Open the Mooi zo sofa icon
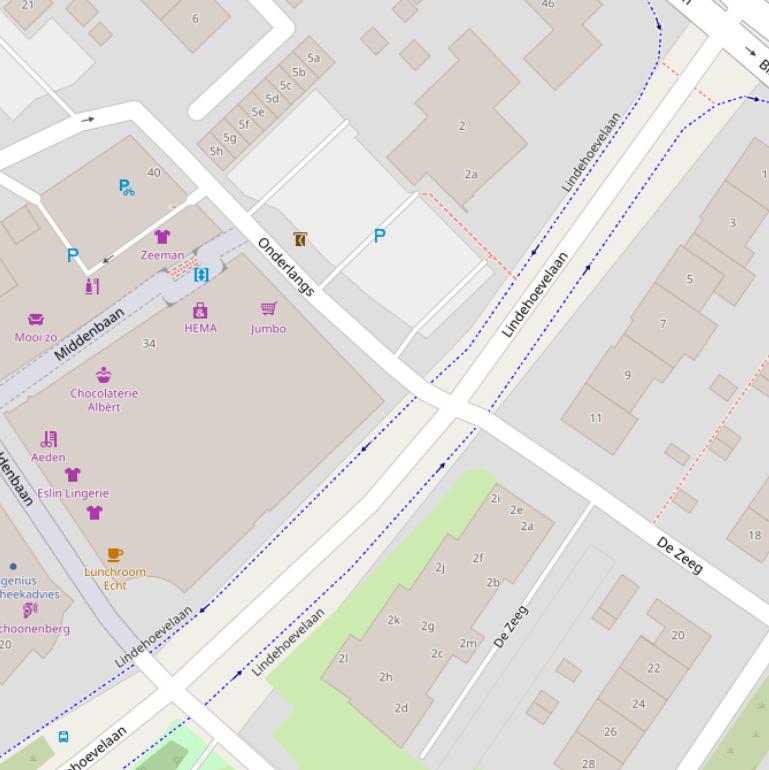This screenshot has height=770, width=769. [36, 319]
